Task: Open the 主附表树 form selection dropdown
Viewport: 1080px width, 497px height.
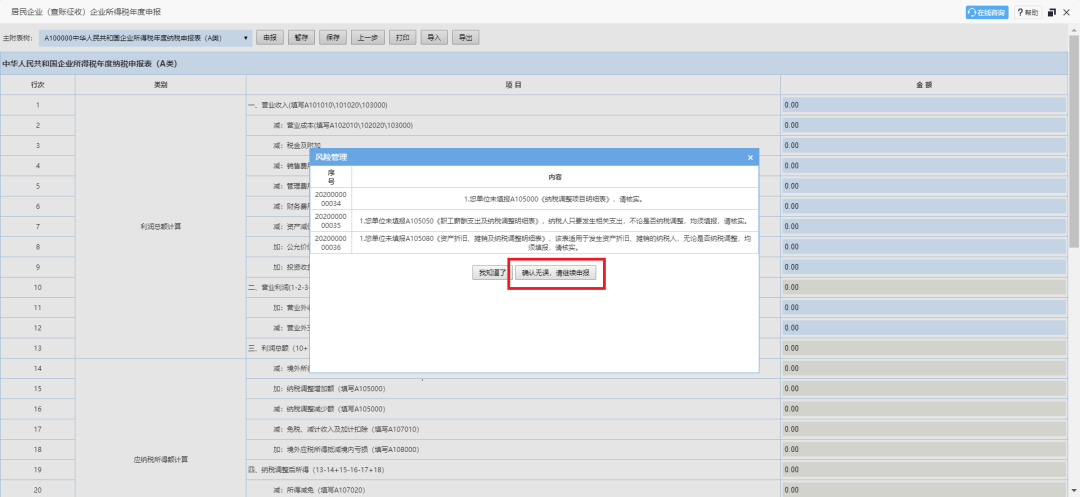Action: point(145,39)
